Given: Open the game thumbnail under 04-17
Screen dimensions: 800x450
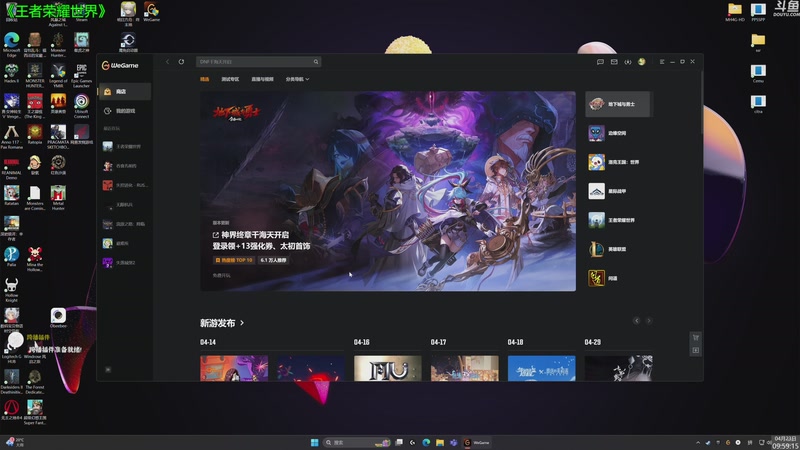Looking at the screenshot, I should click(x=465, y=368).
